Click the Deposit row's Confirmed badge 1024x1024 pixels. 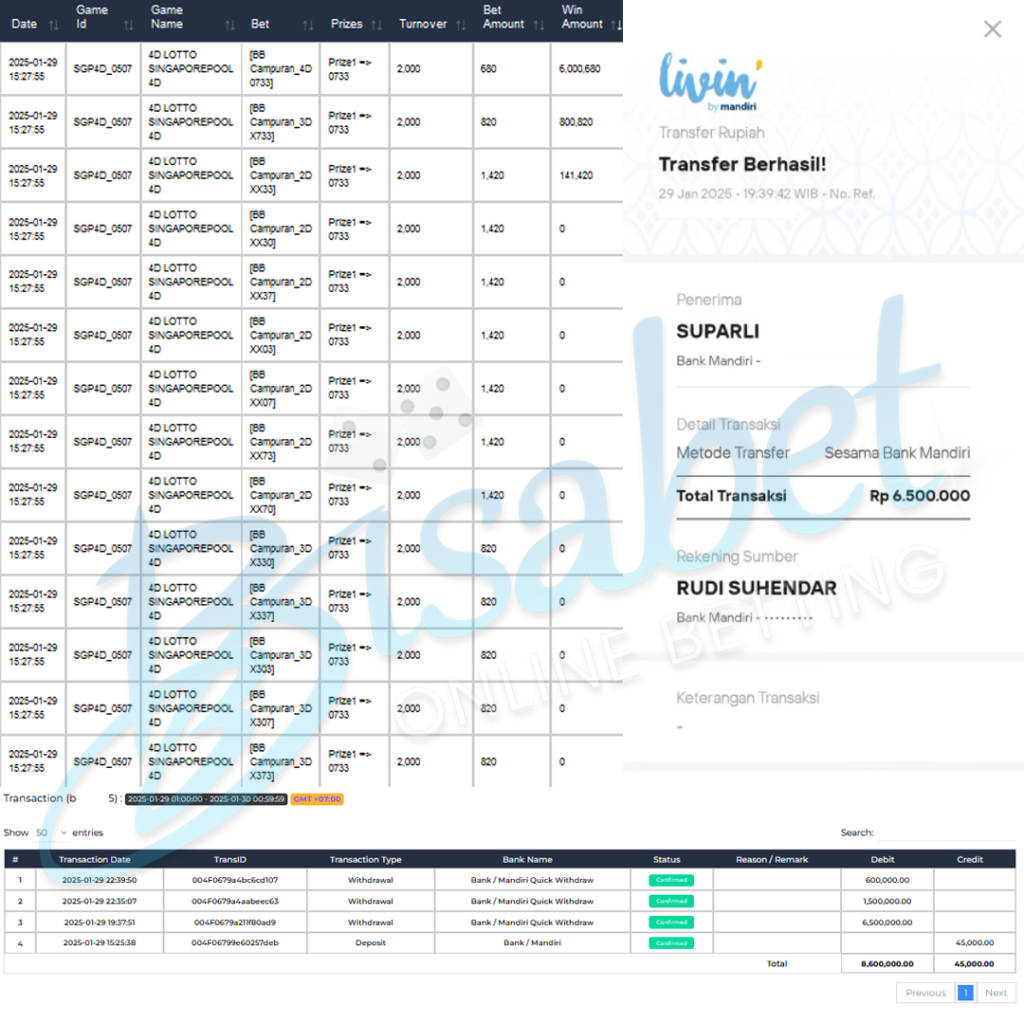(671, 943)
